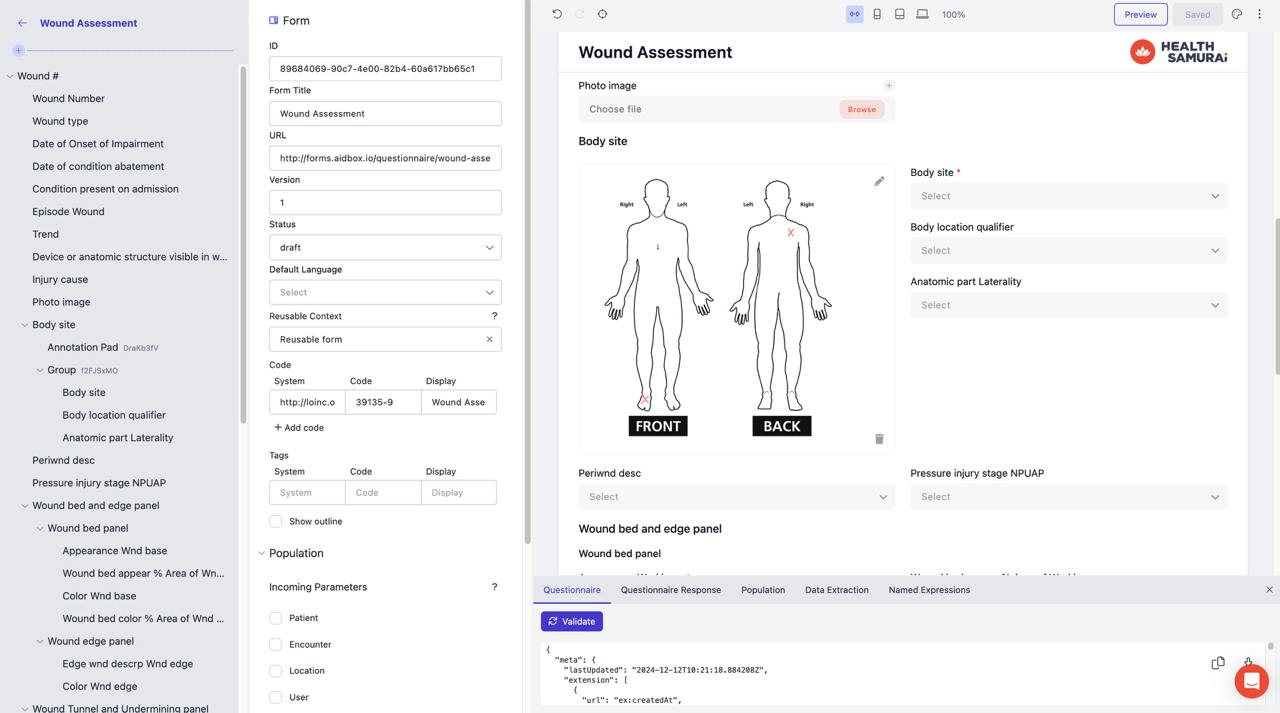Enable the Encounter incoming parameter checkbox
The height and width of the screenshot is (713, 1280).
[276, 645]
